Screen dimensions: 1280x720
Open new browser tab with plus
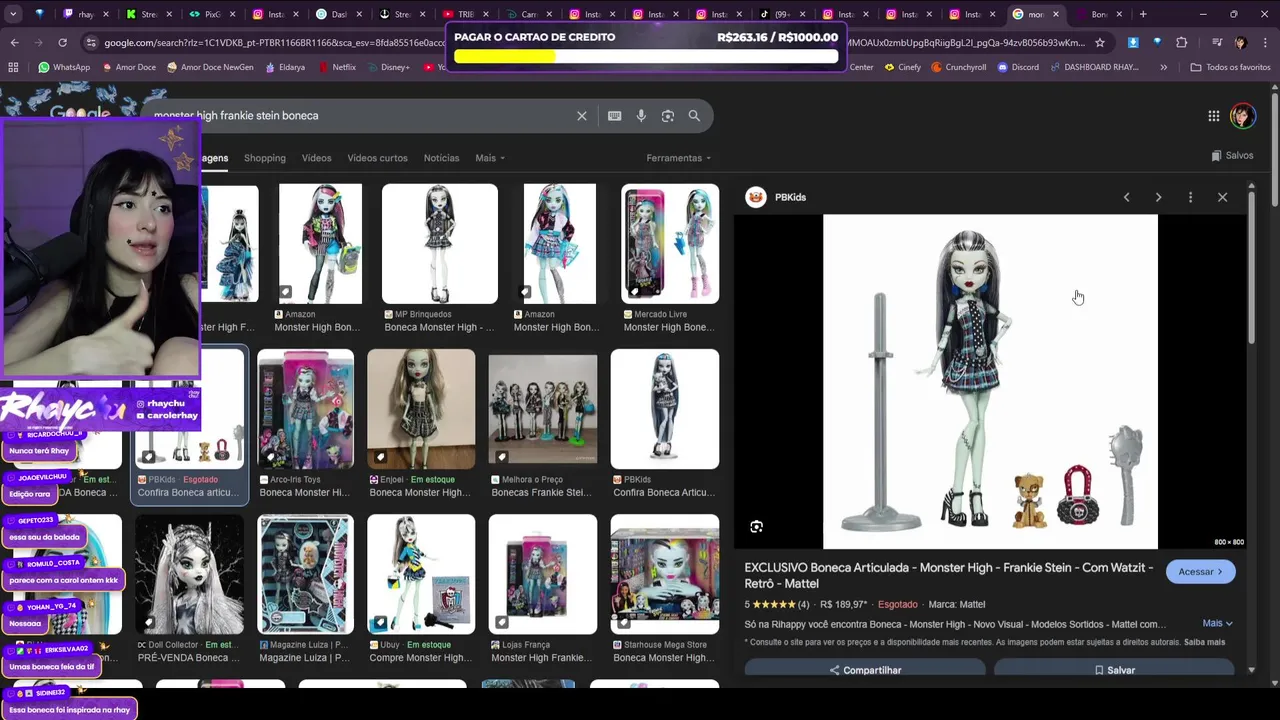pyautogui.click(x=1143, y=14)
